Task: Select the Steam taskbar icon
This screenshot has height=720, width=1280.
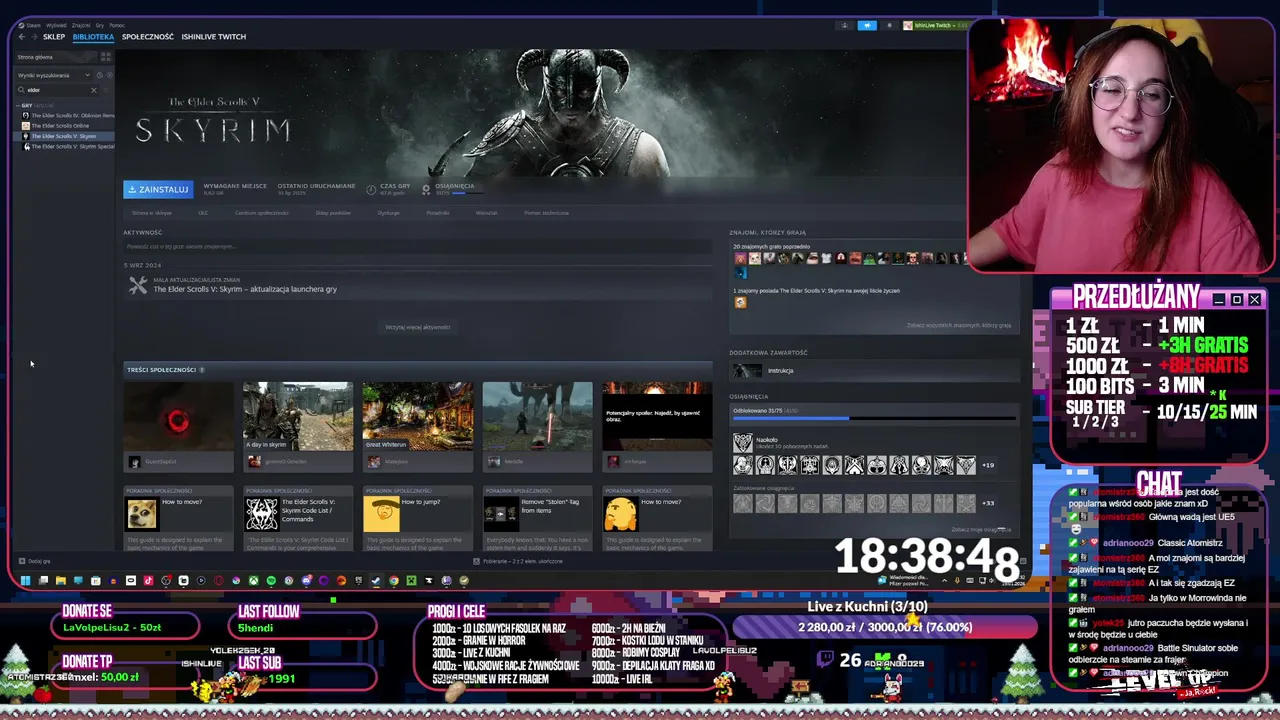Action: coord(375,581)
